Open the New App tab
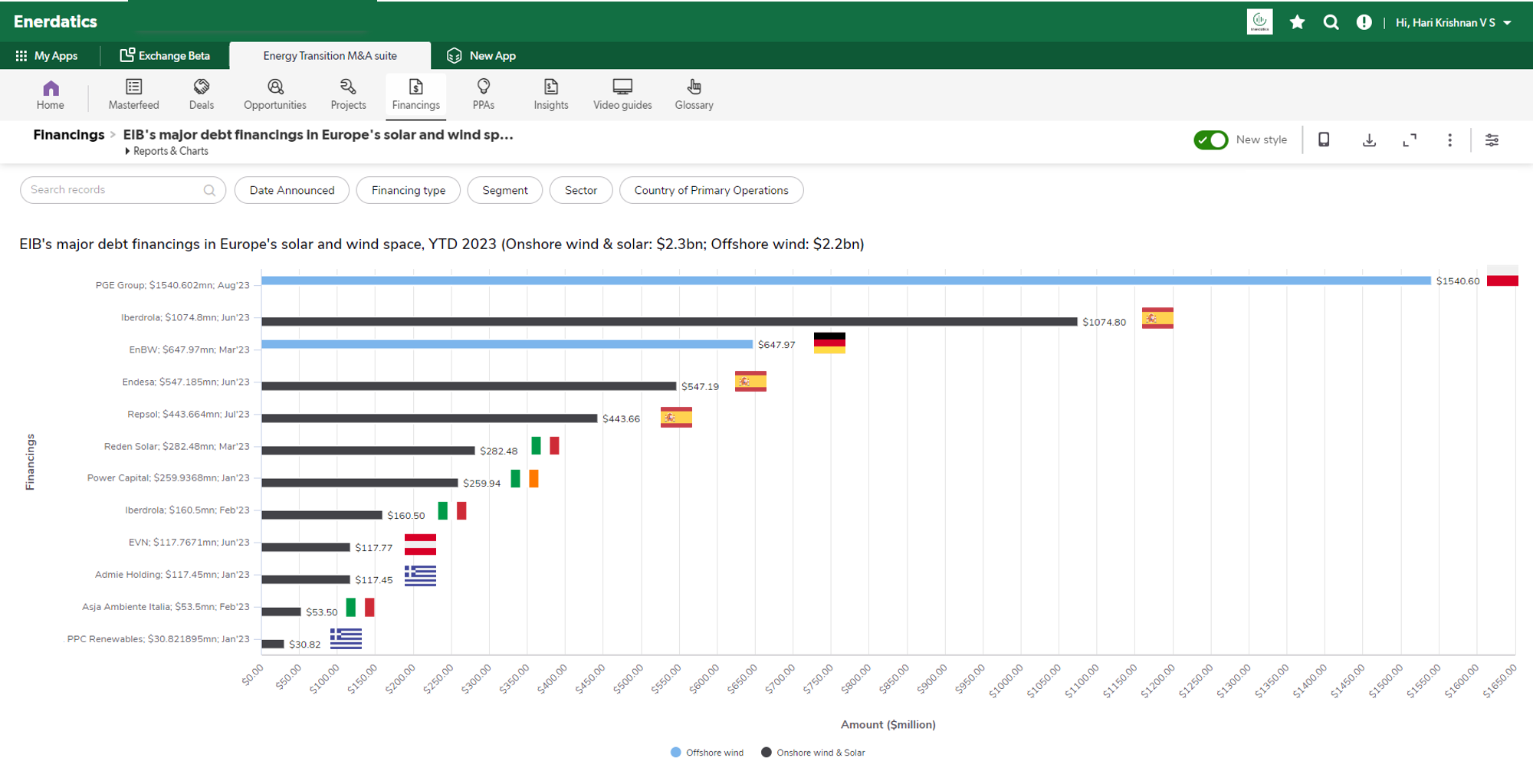 [x=481, y=56]
